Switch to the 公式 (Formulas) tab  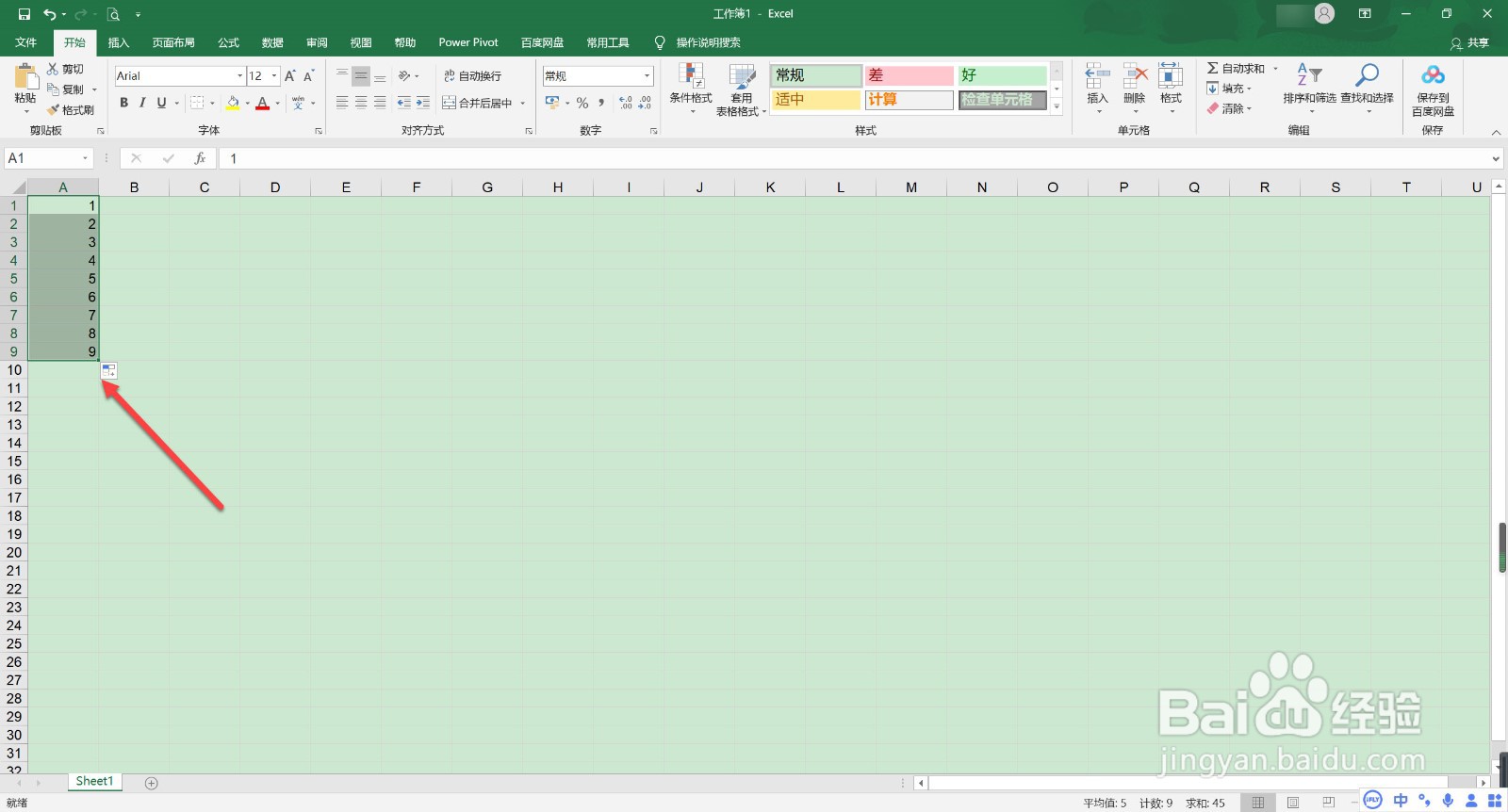(x=229, y=42)
